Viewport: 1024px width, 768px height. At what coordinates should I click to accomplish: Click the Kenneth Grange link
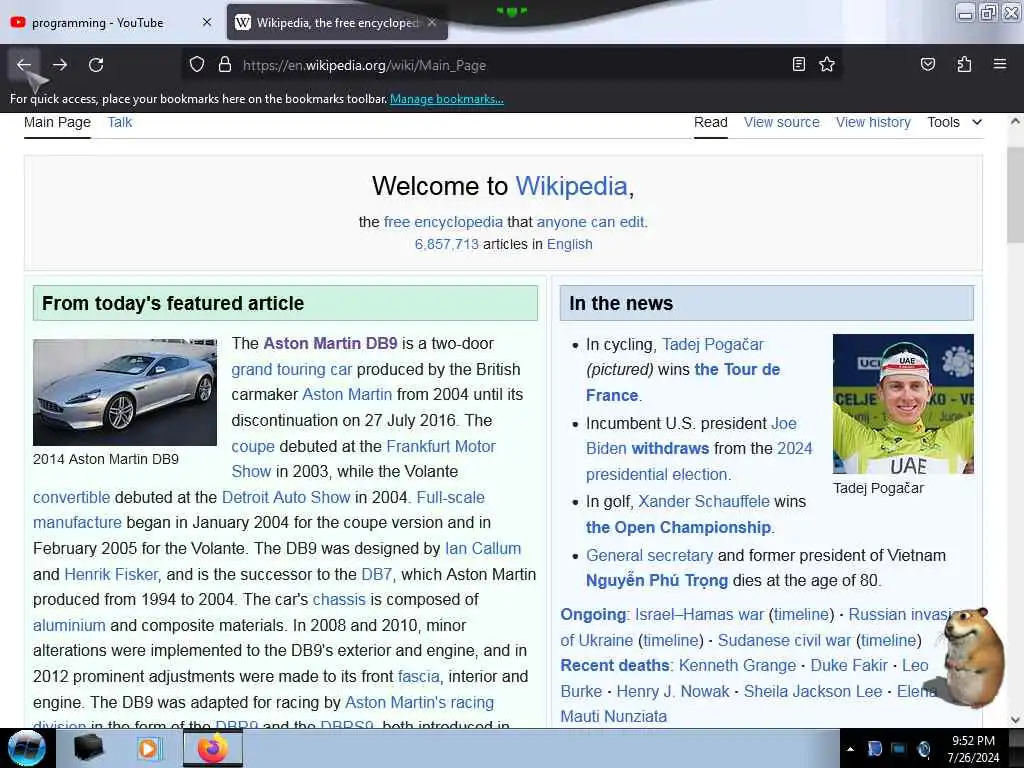(737, 665)
